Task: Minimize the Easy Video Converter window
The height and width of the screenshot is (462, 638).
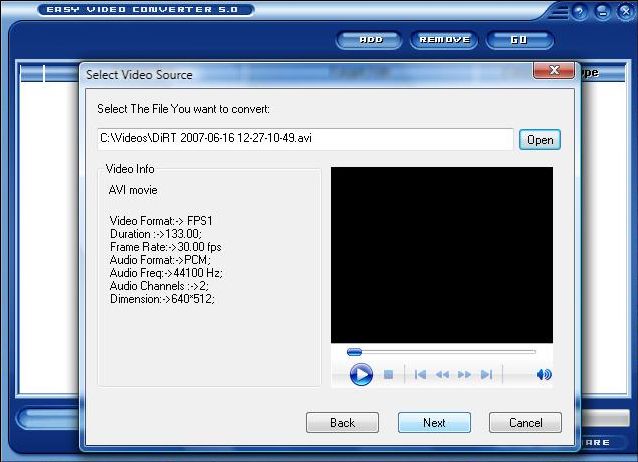Action: click(602, 11)
